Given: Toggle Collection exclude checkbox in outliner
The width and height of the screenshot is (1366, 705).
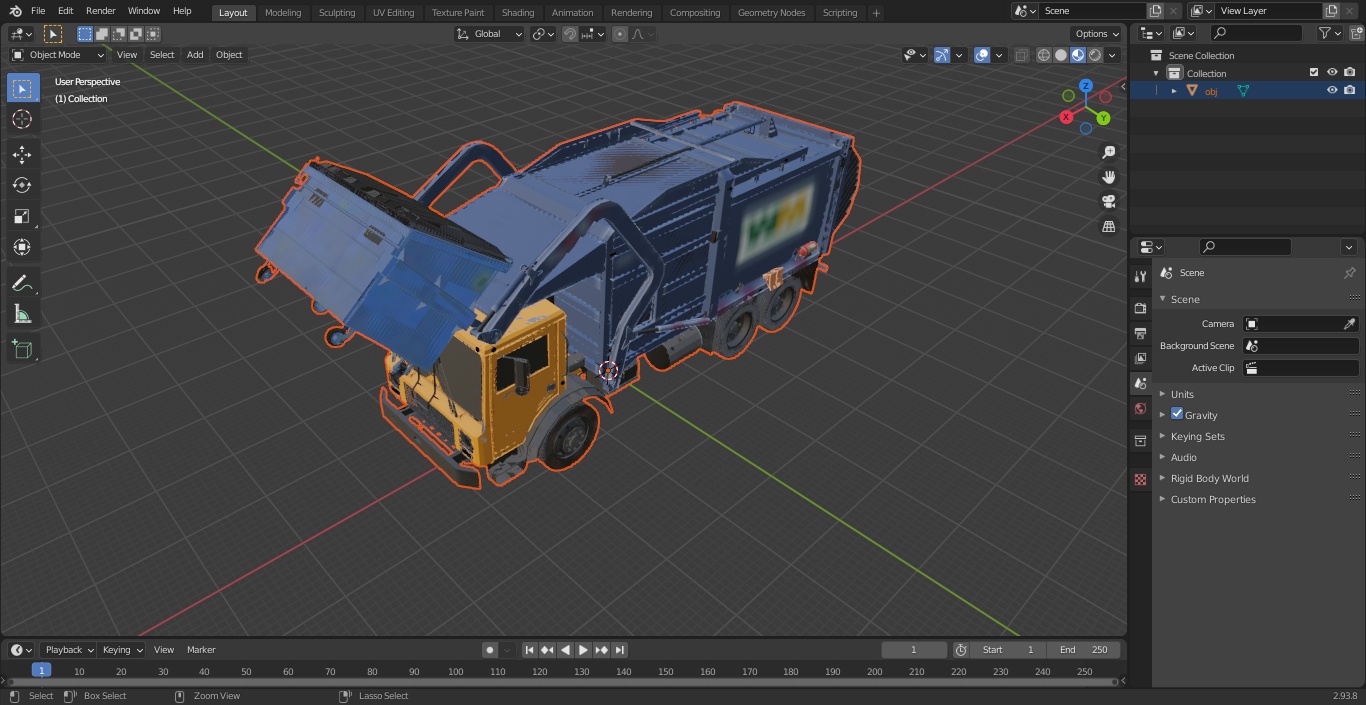Looking at the screenshot, I should (1314, 73).
